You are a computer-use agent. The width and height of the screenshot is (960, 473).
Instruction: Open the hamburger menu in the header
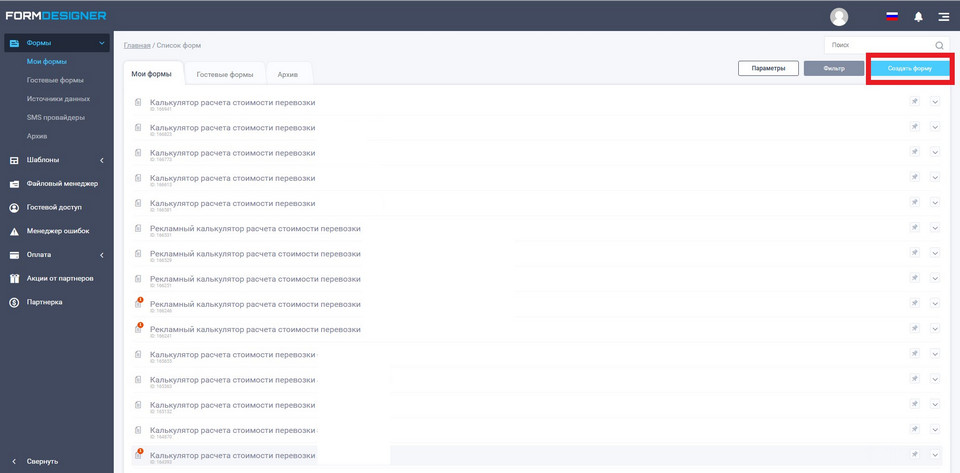943,17
